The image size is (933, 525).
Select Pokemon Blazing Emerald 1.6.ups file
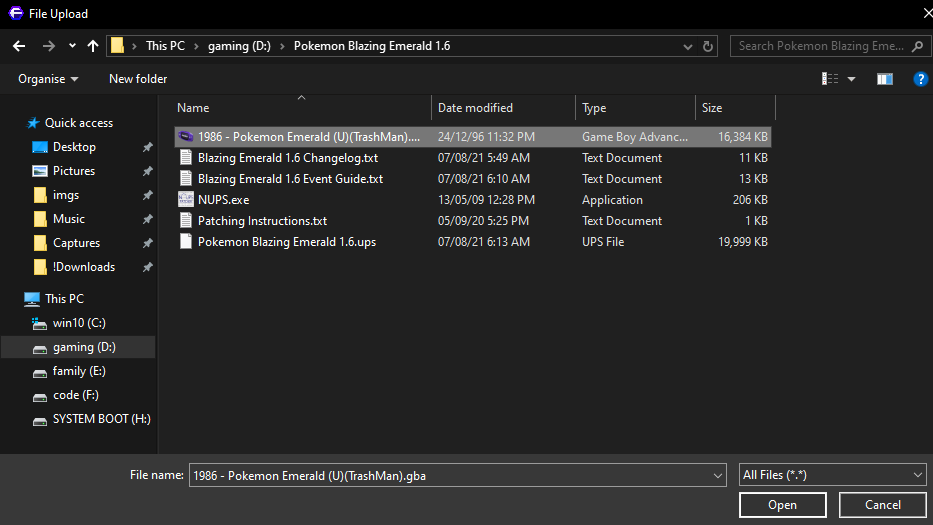pyautogui.click(x=286, y=242)
